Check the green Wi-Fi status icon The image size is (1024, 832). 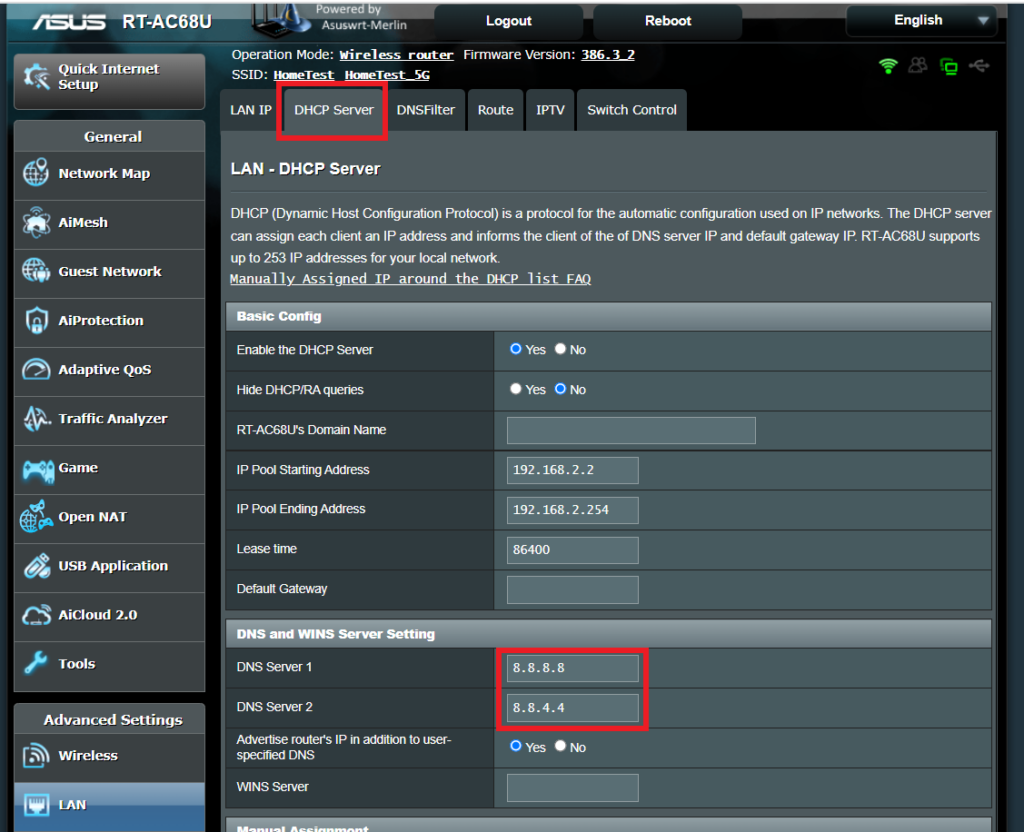(888, 65)
